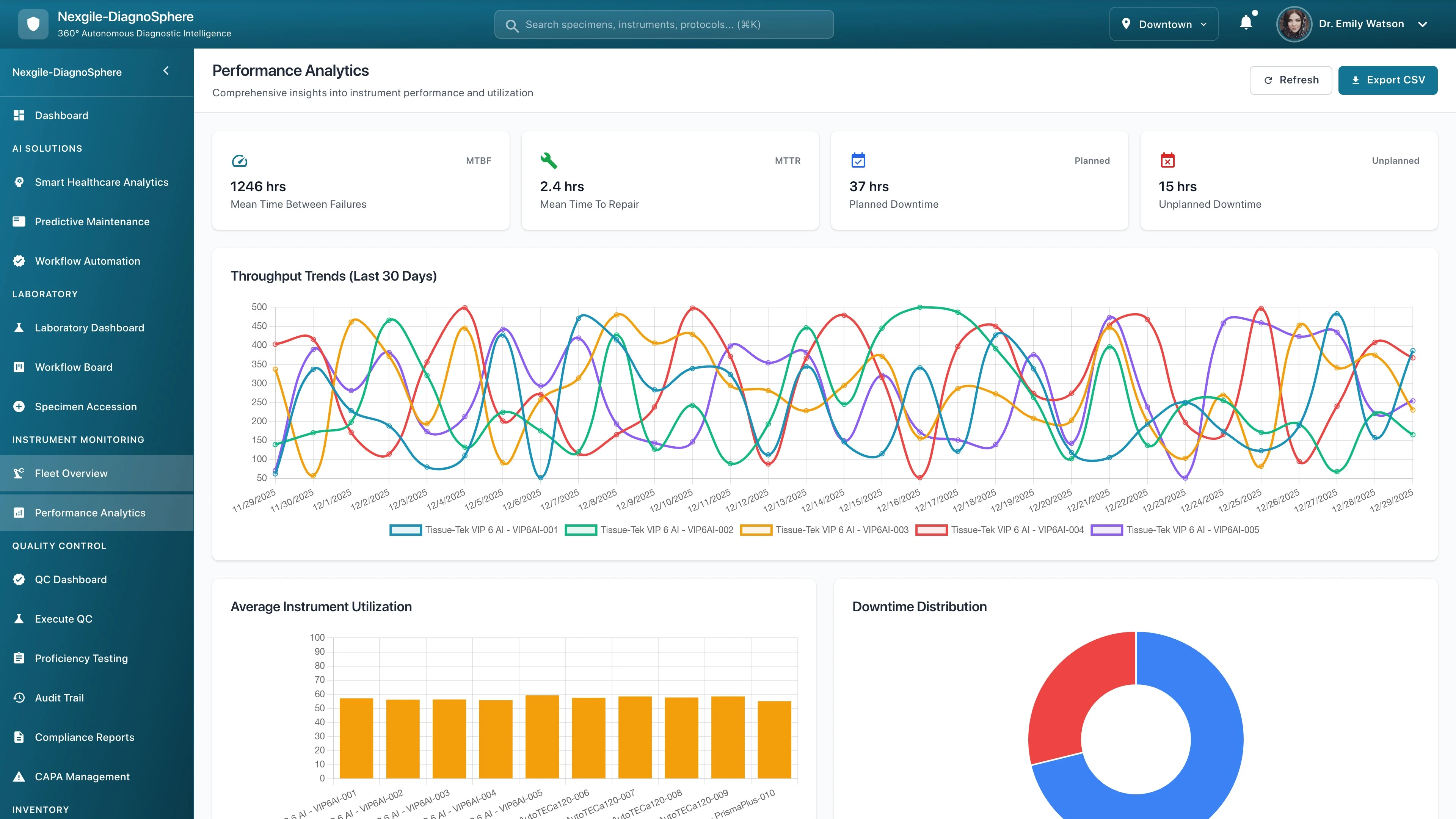The image size is (1456, 819).
Task: Open the Audit Trail history icon
Action: tap(19, 698)
